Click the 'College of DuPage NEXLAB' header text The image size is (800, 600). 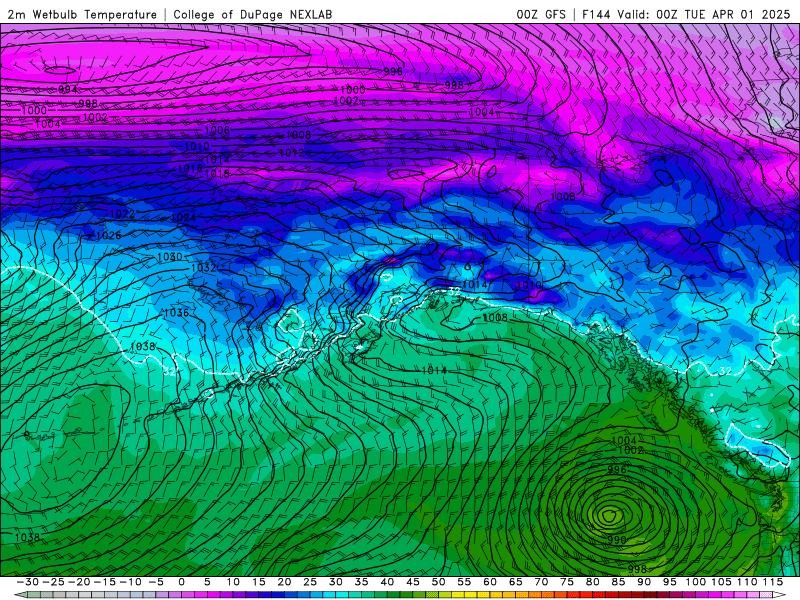[253, 15]
